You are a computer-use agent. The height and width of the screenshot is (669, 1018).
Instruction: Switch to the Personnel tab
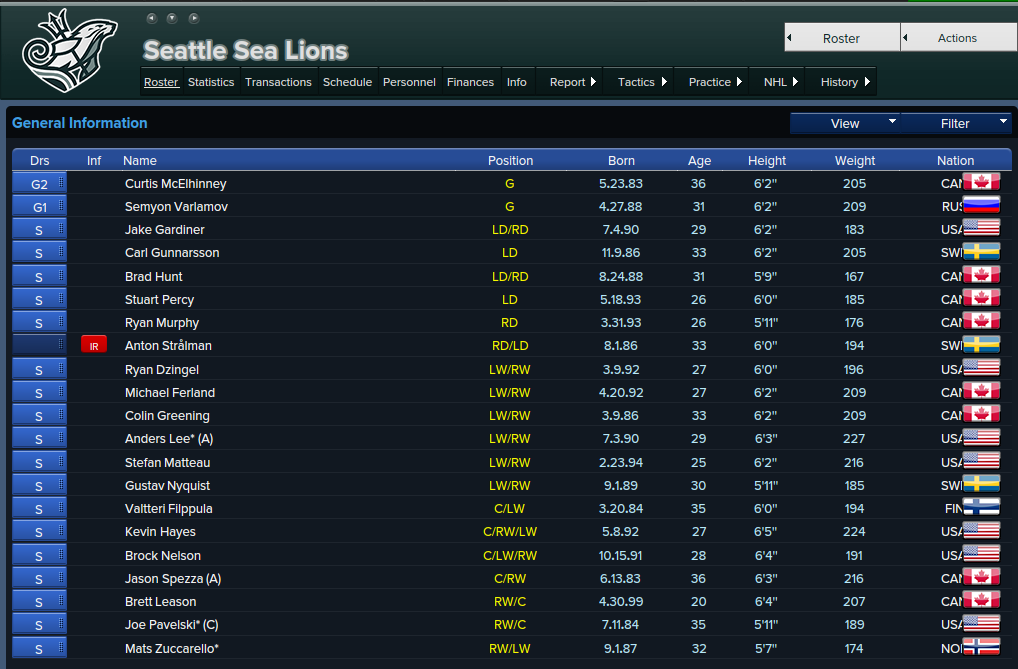[x=409, y=82]
